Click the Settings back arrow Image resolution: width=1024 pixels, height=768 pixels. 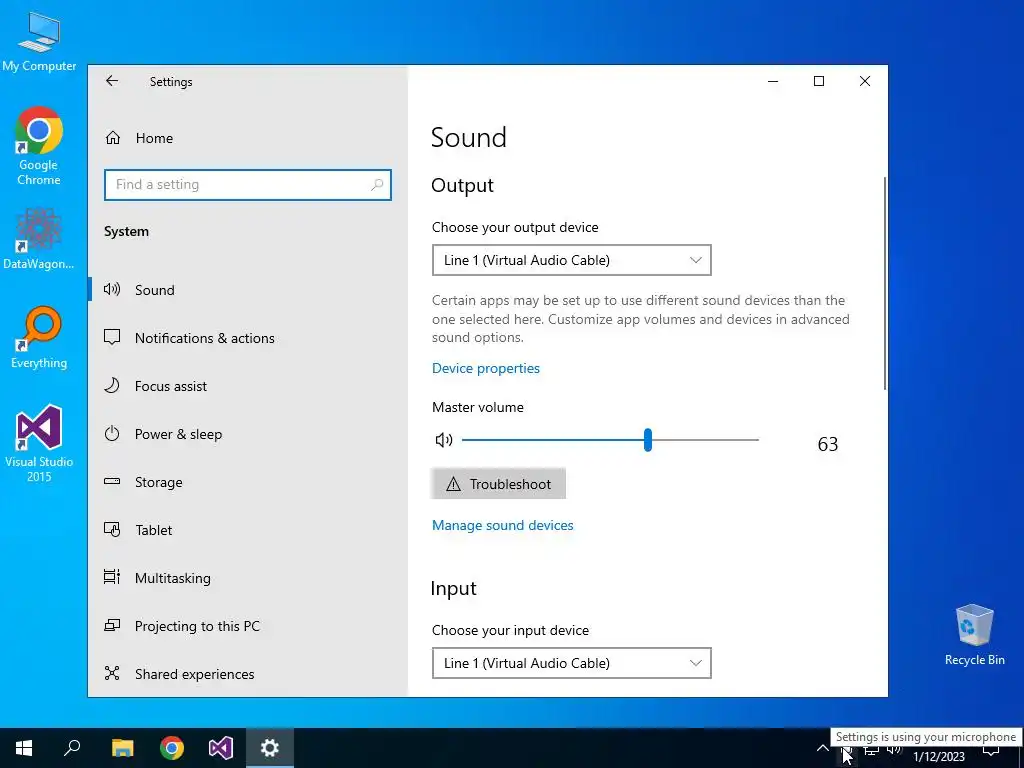(x=112, y=81)
